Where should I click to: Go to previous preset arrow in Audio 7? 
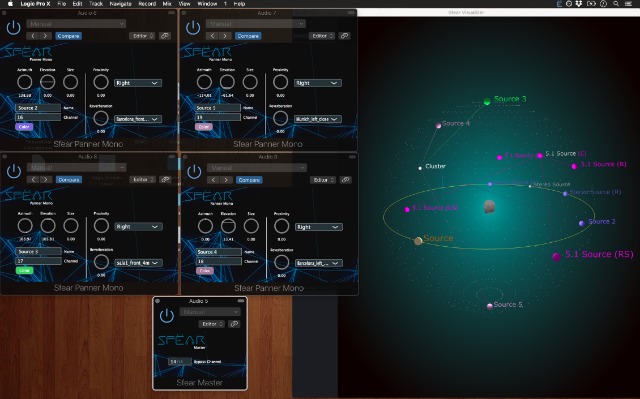[x=212, y=36]
